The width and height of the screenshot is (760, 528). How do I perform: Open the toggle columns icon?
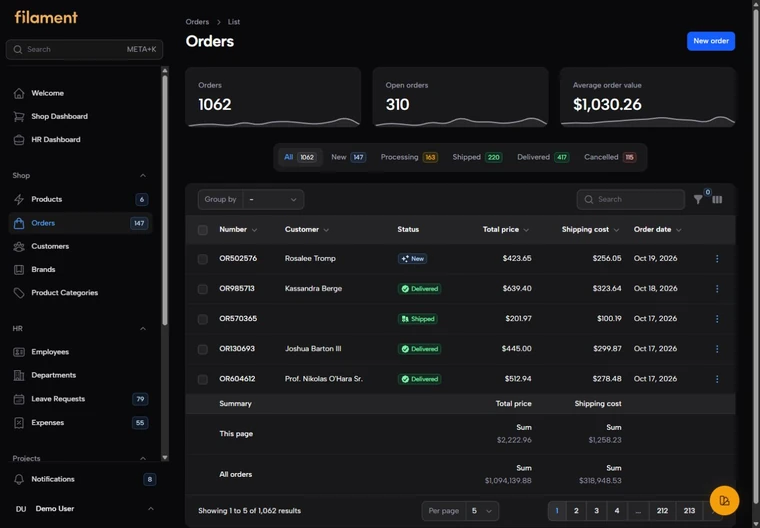tap(717, 199)
